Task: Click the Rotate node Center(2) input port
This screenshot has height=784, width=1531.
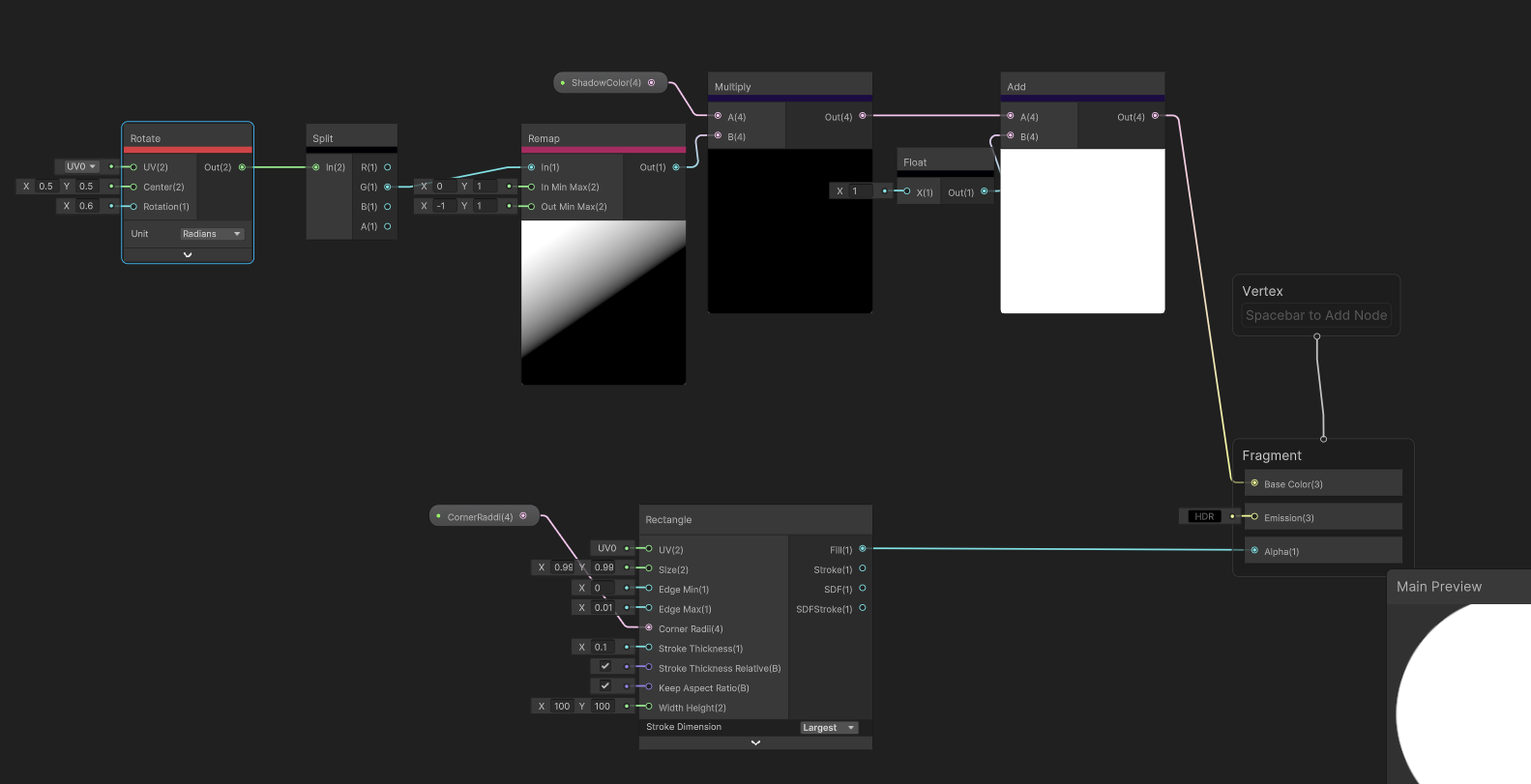Action: (x=133, y=187)
